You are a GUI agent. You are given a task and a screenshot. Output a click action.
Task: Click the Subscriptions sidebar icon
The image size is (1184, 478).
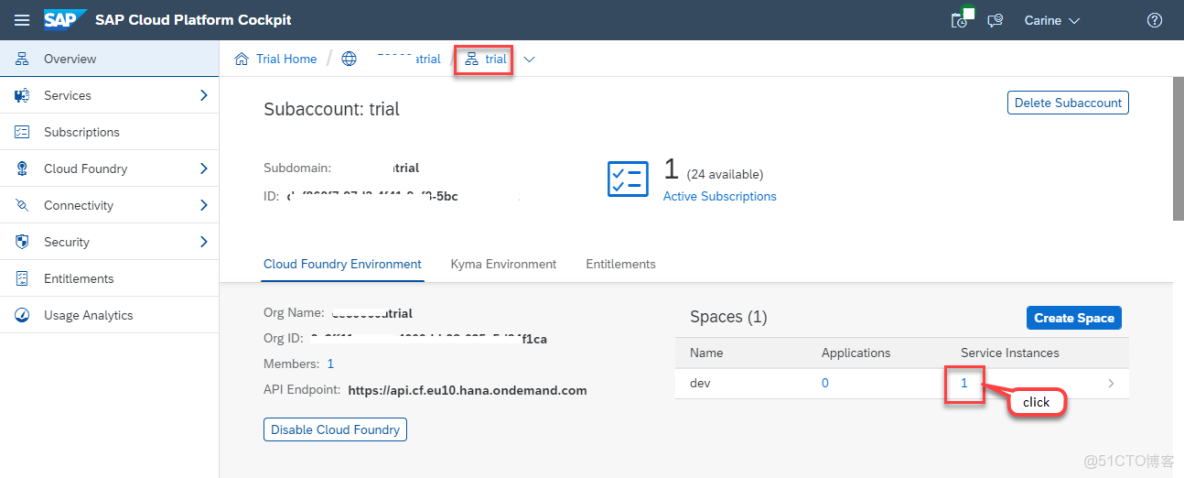pos(22,132)
